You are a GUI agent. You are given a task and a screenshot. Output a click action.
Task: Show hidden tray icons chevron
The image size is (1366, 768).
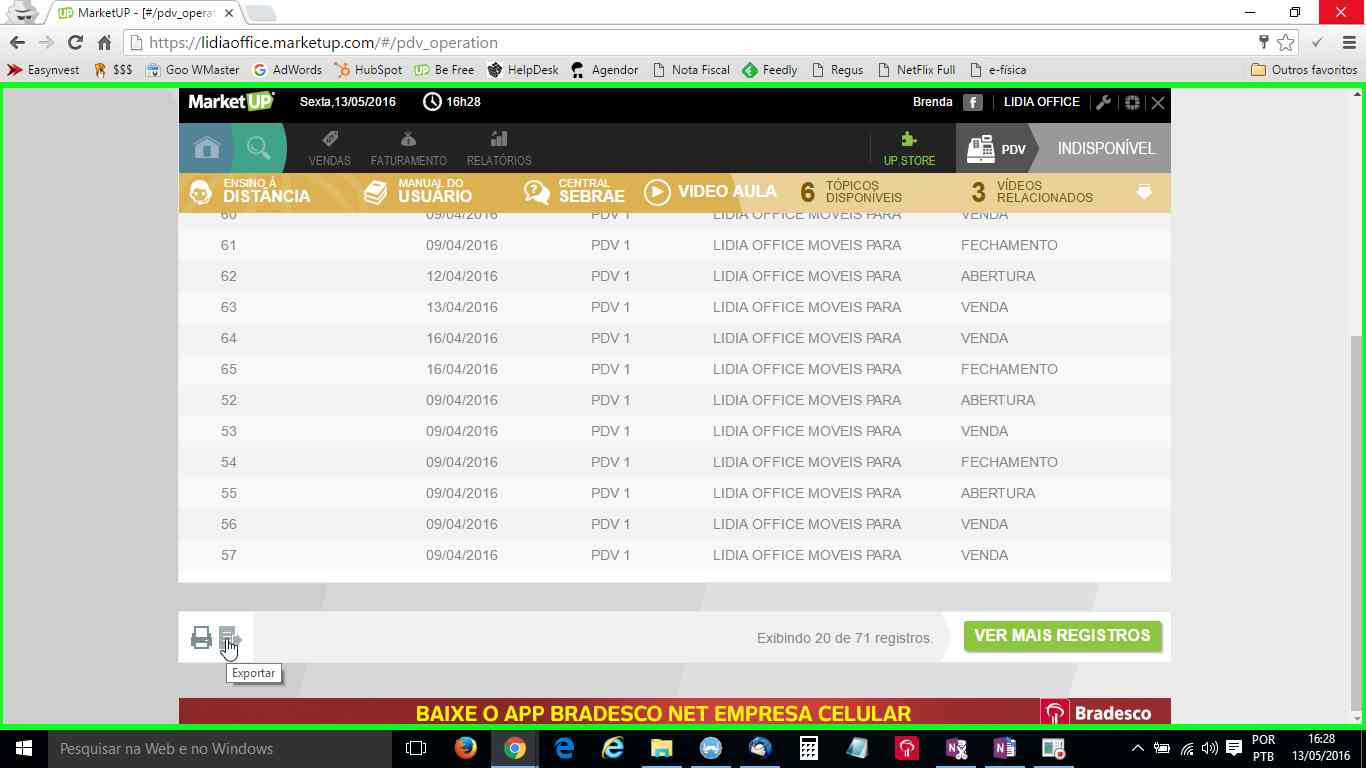1137,748
